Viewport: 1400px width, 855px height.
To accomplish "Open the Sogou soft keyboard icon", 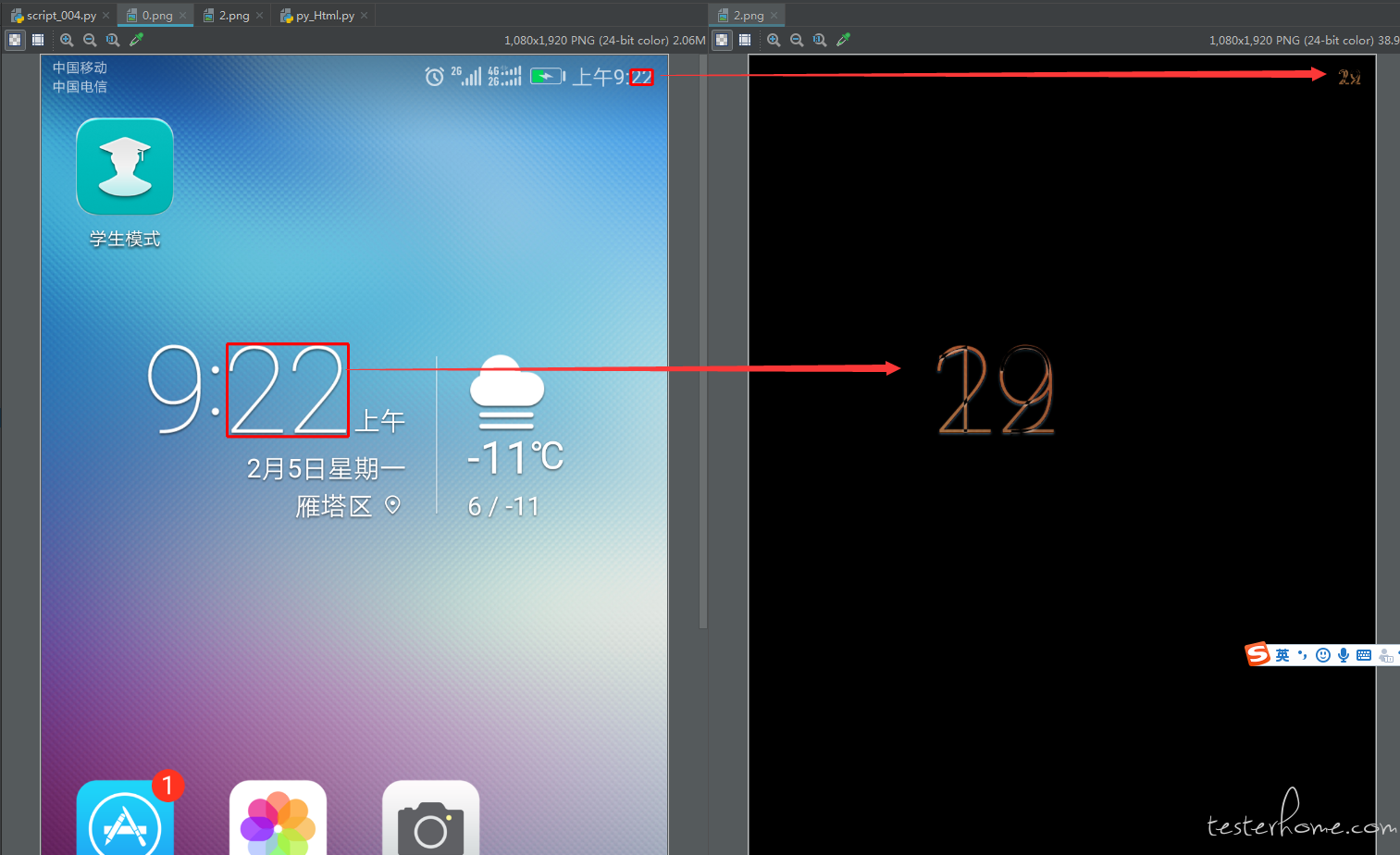I will 1364,655.
